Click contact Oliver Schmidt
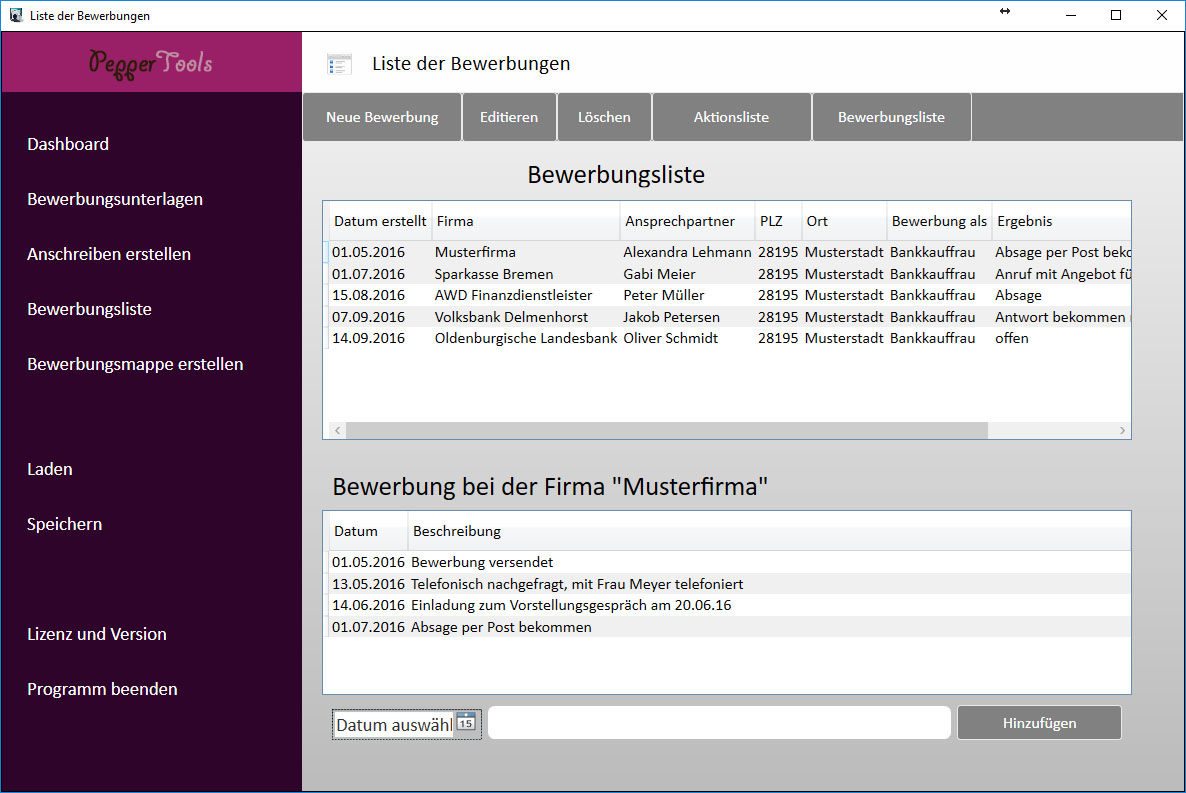The image size is (1186, 793). (x=671, y=338)
